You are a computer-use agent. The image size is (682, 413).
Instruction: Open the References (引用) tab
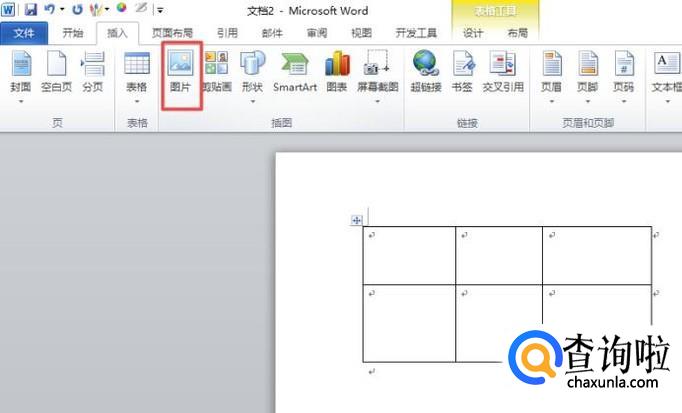click(227, 33)
